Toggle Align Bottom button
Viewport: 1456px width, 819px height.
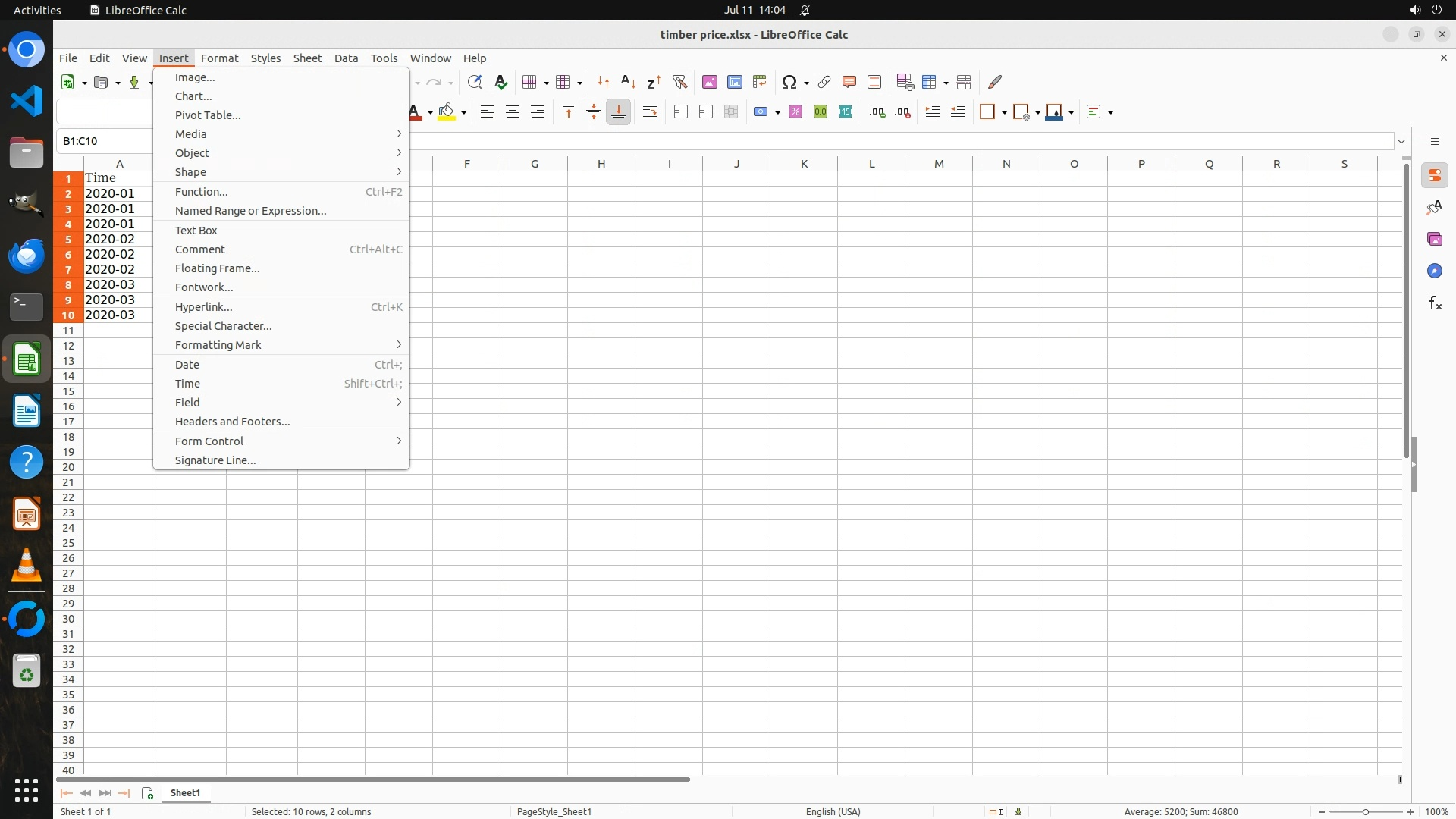click(x=618, y=112)
